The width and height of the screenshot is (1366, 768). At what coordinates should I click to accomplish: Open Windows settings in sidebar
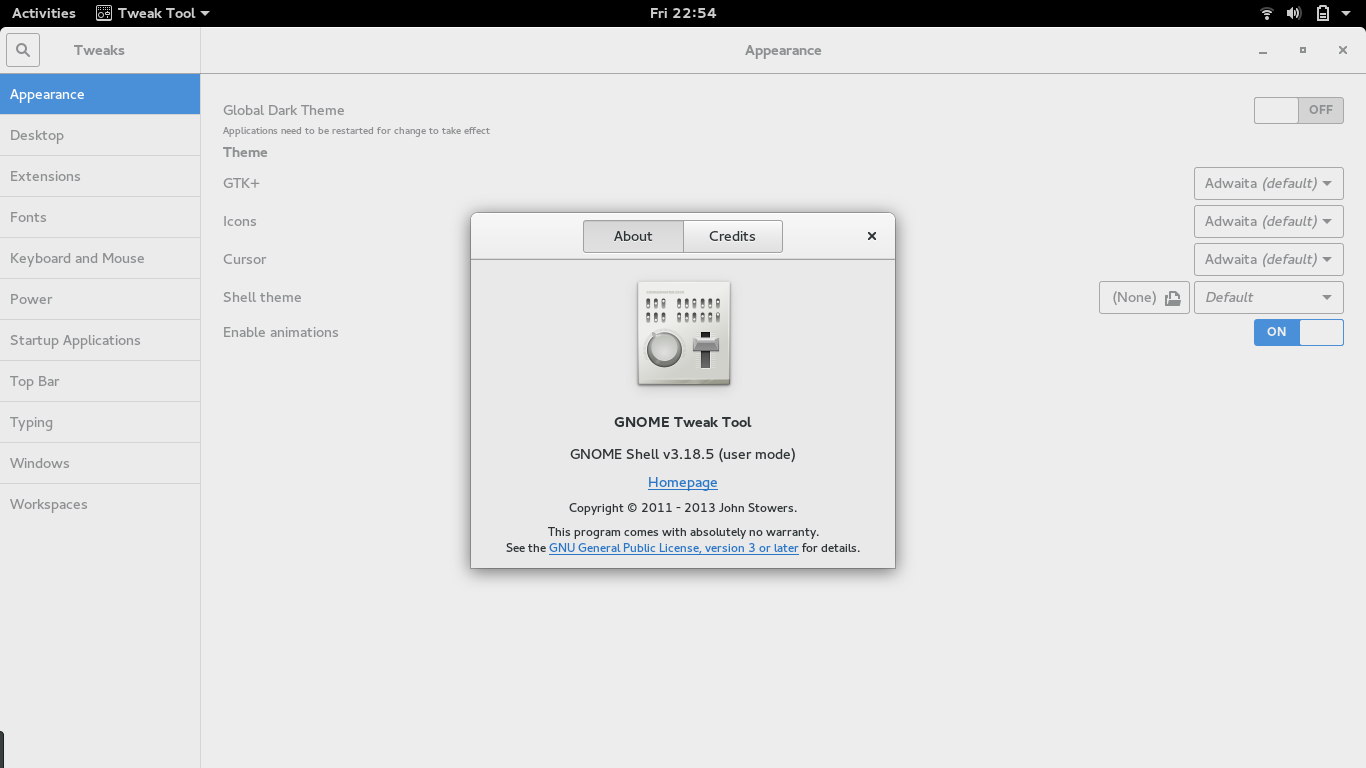pos(100,463)
